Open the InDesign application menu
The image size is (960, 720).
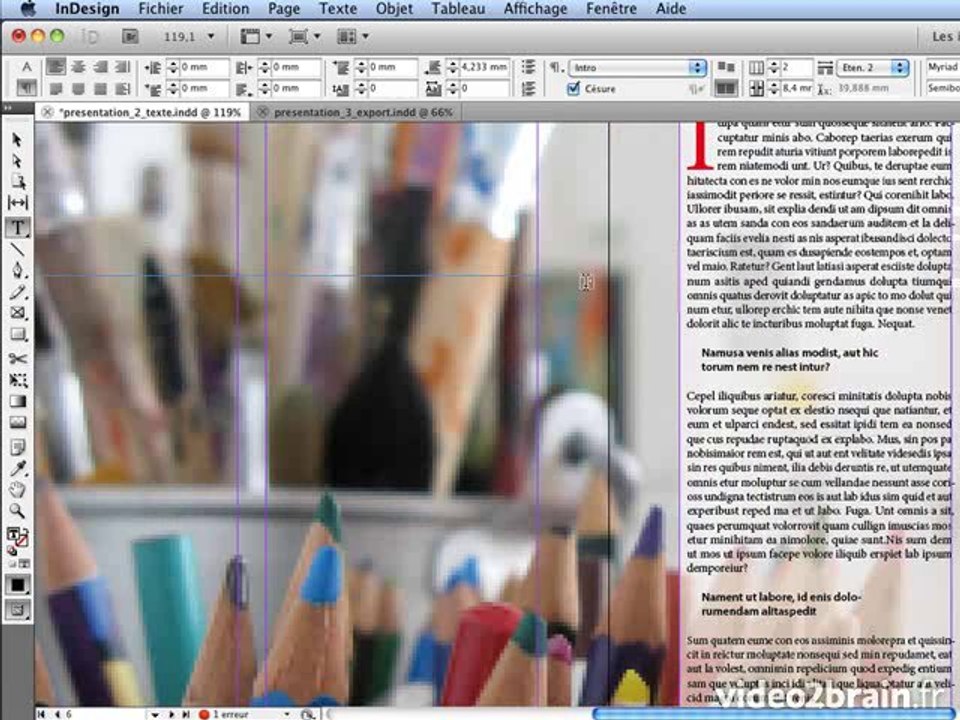[x=87, y=9]
